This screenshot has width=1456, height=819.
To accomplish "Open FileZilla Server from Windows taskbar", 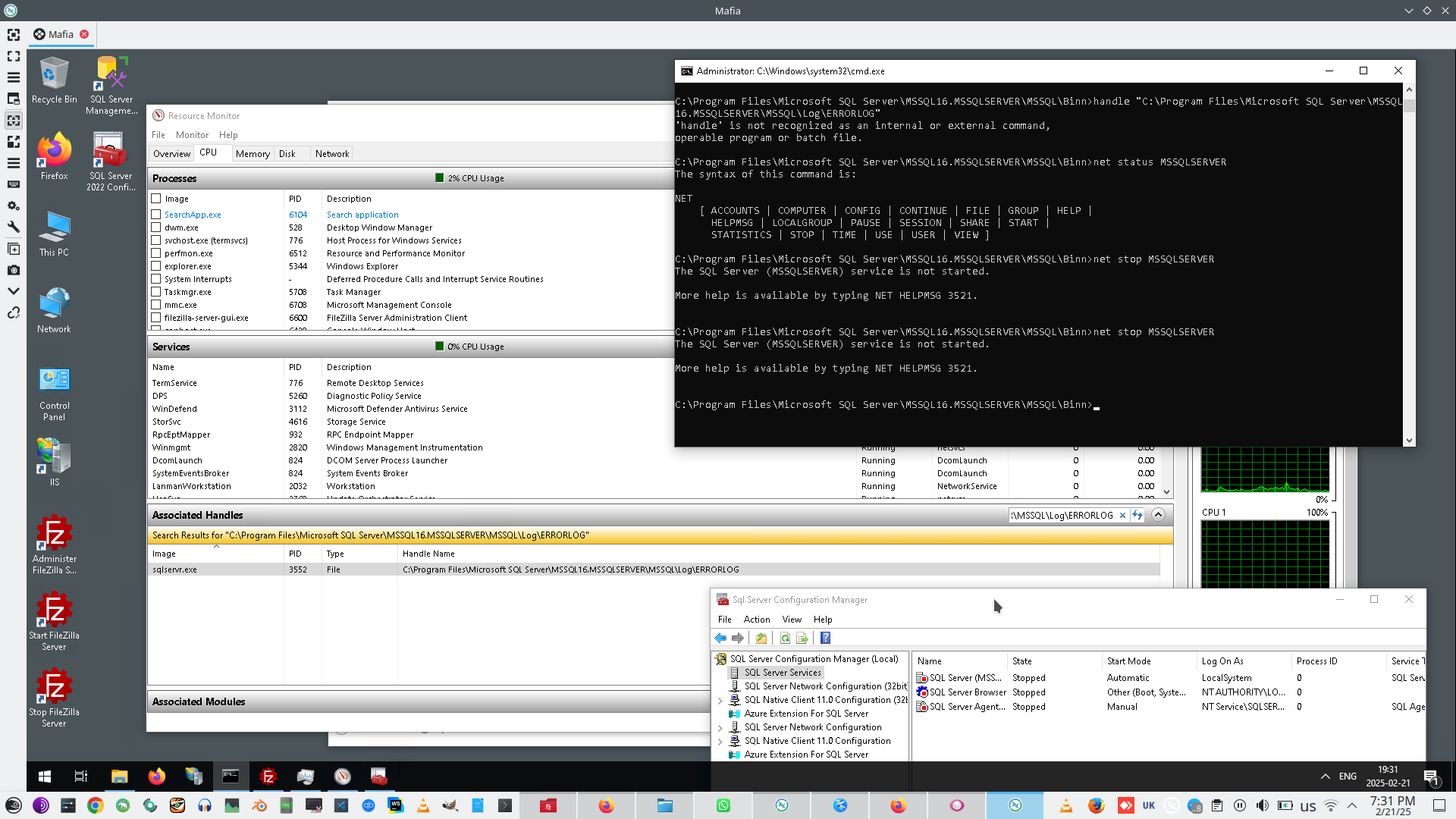I will point(268,777).
